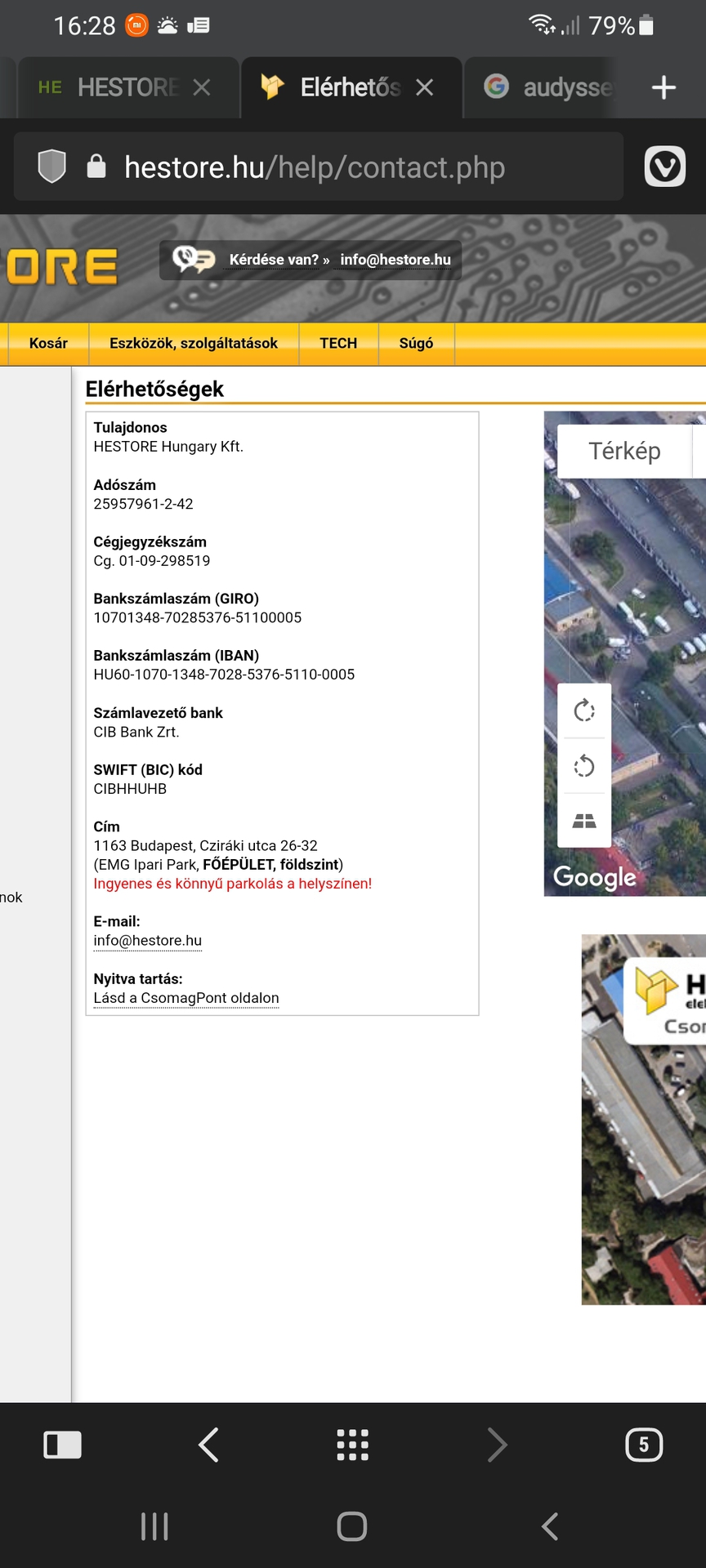
Task: Tap Android recent apps button
Action: [x=154, y=1526]
